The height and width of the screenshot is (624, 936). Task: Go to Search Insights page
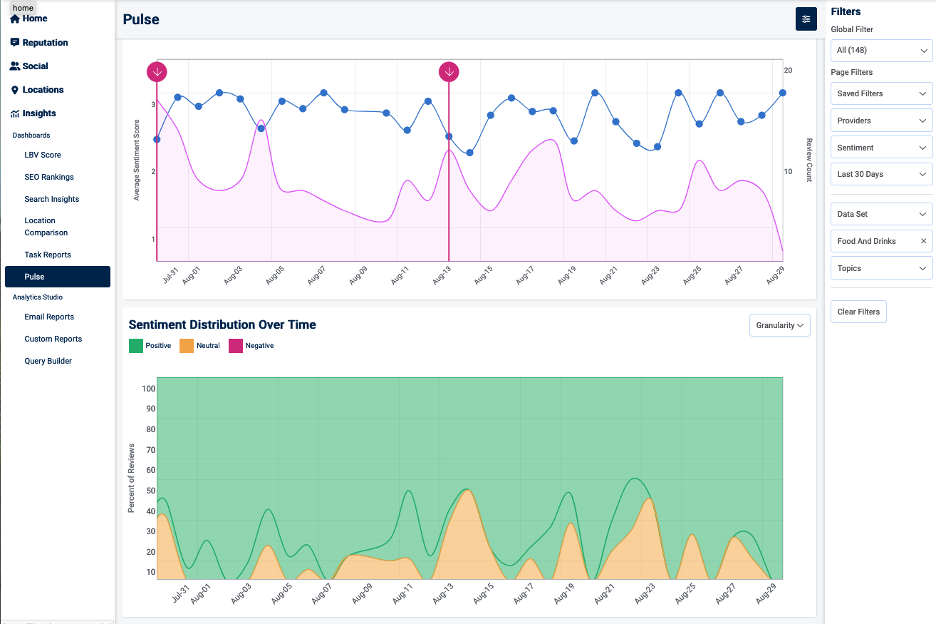[x=52, y=199]
